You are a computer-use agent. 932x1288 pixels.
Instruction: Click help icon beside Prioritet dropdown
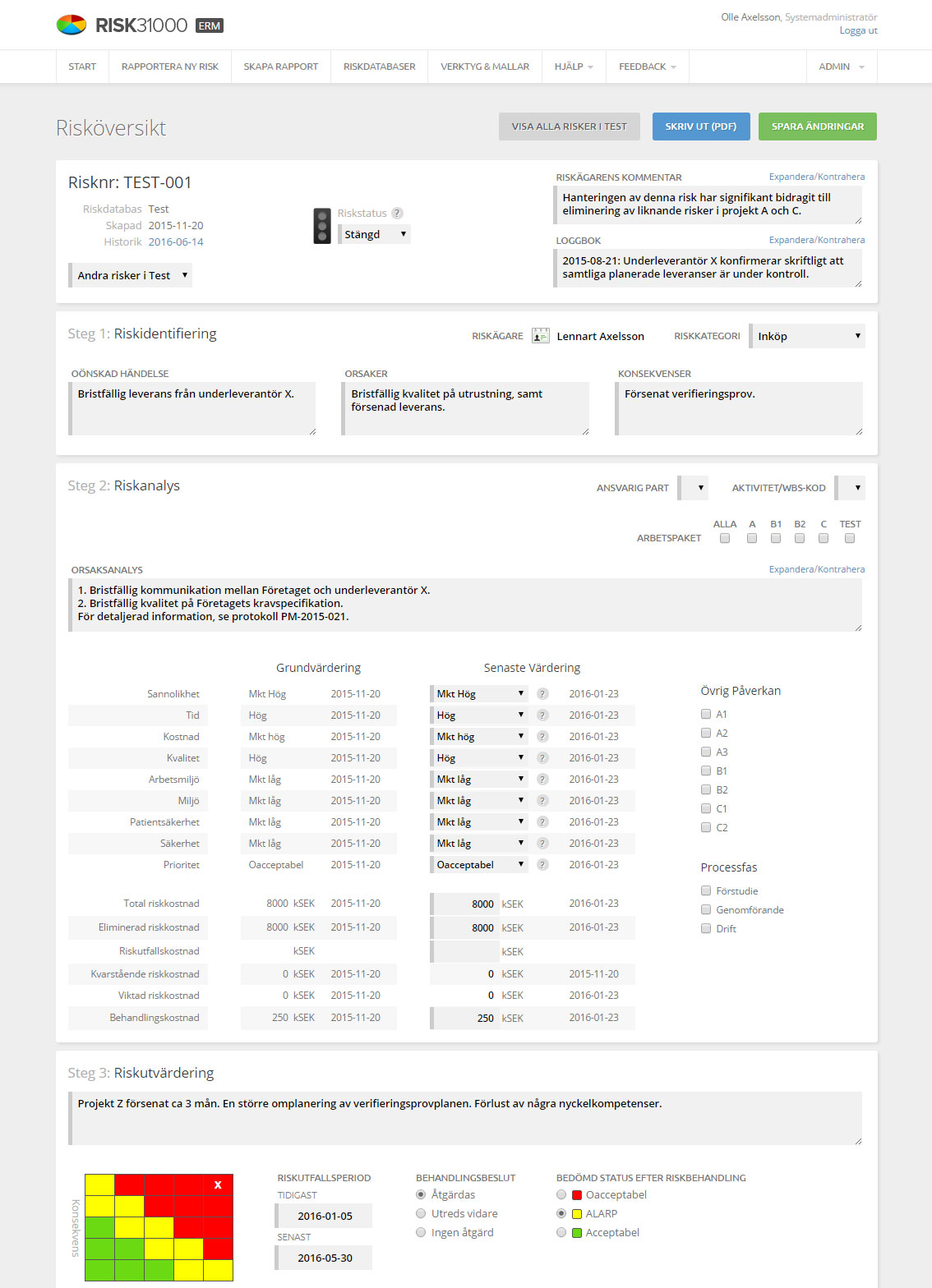coord(542,865)
